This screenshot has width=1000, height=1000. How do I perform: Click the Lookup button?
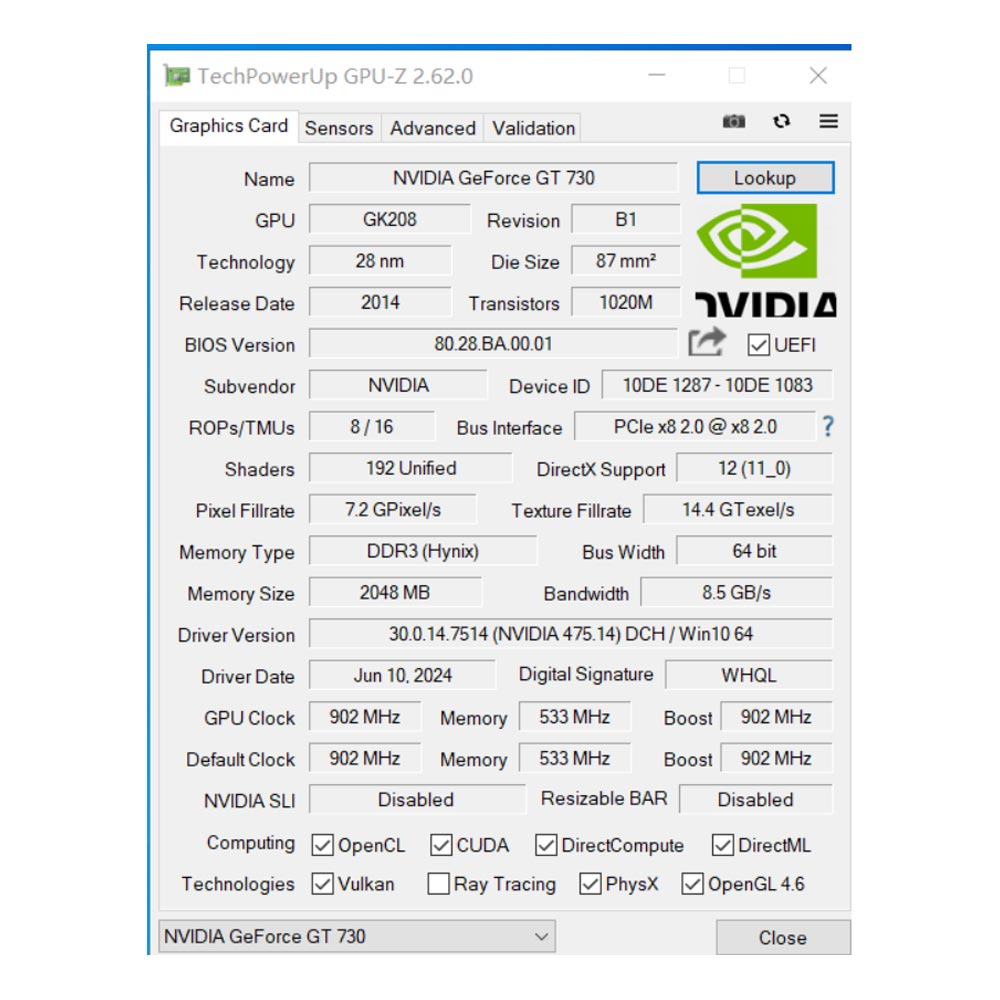765,177
